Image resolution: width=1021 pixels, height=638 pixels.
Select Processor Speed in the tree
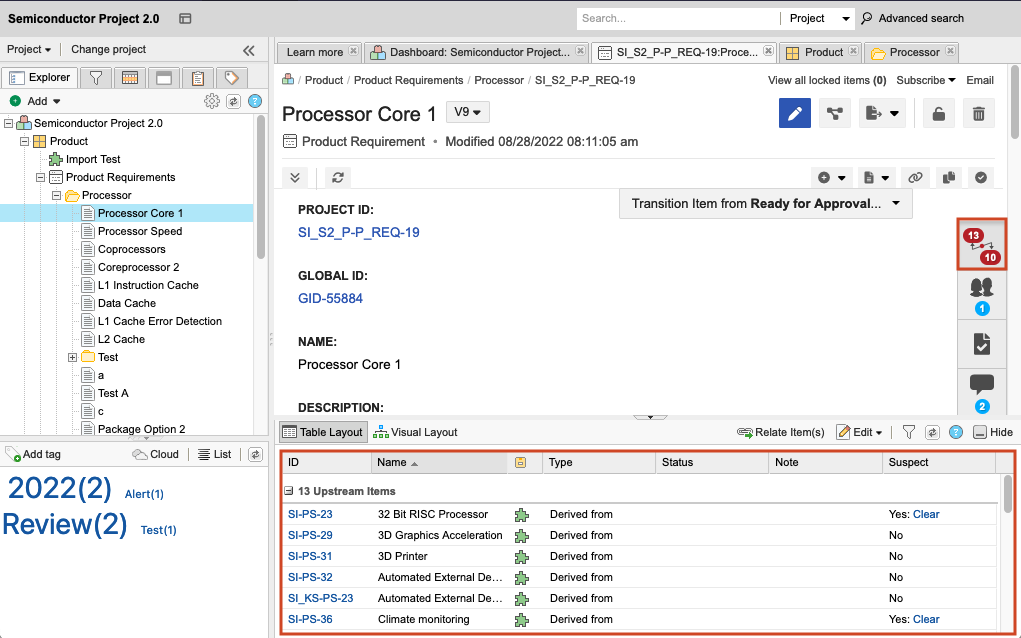[x=140, y=231]
